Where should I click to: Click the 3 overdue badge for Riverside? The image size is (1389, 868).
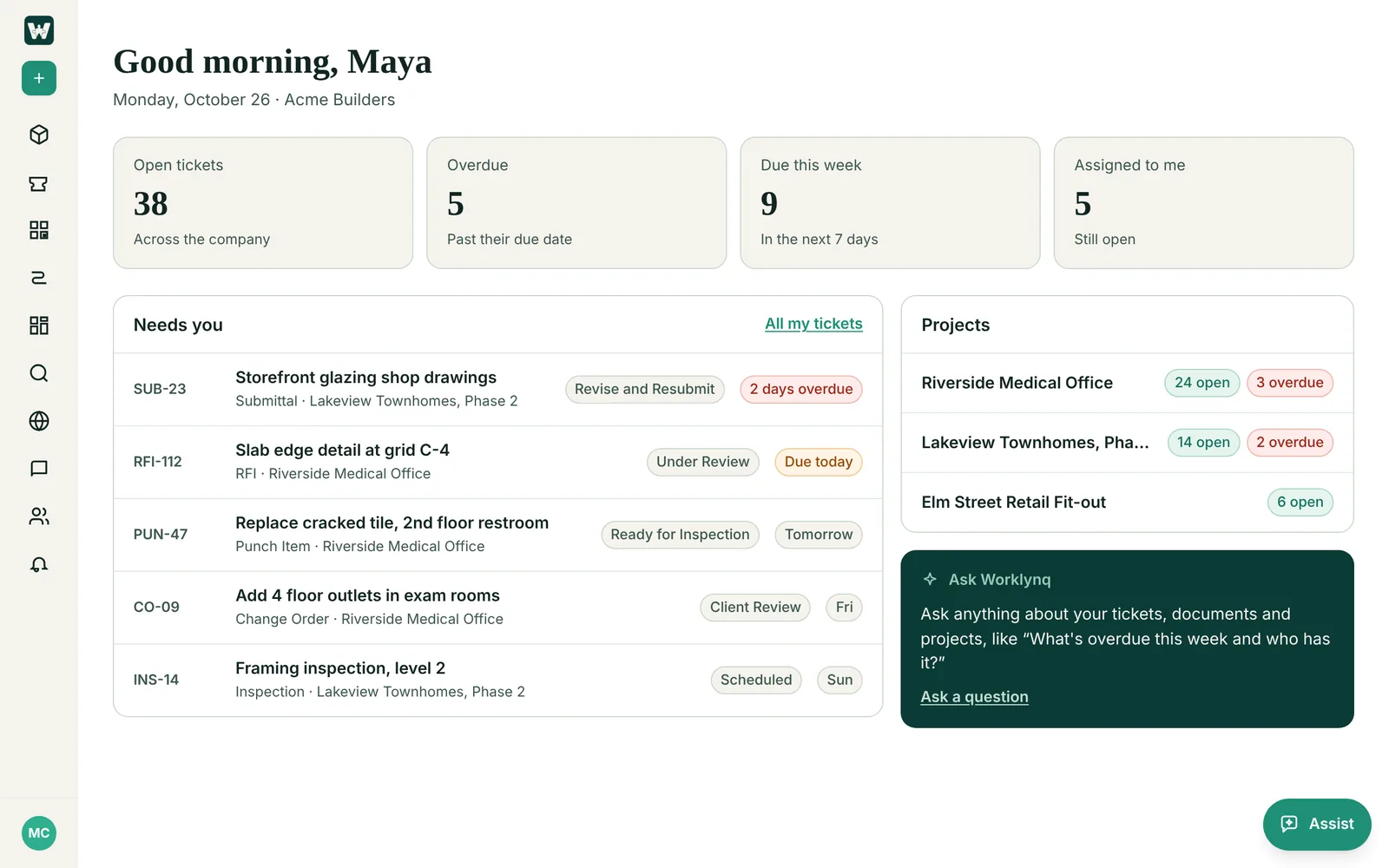tap(1289, 383)
